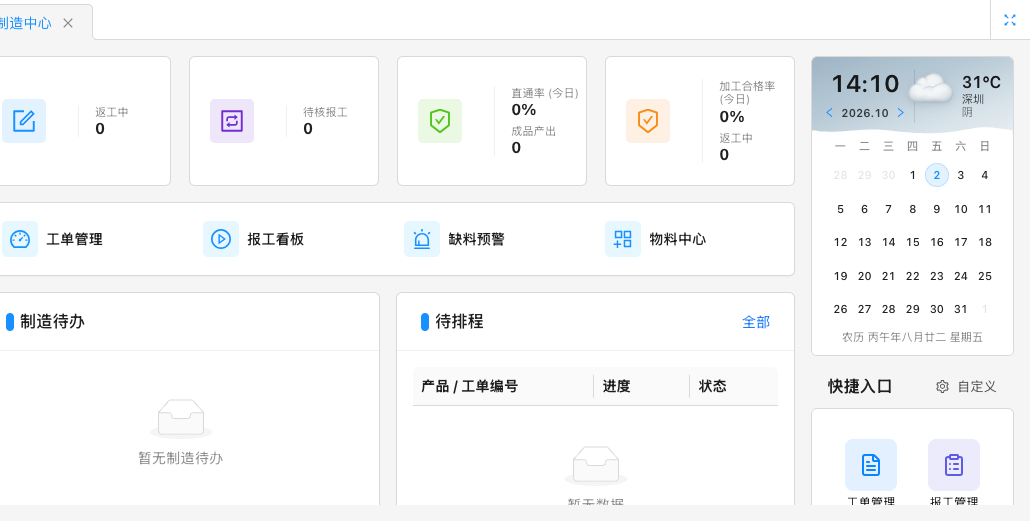Screen dimensions: 1030x521
Task: Click the orange shield icon for 加工合格率
Action: coord(648,121)
